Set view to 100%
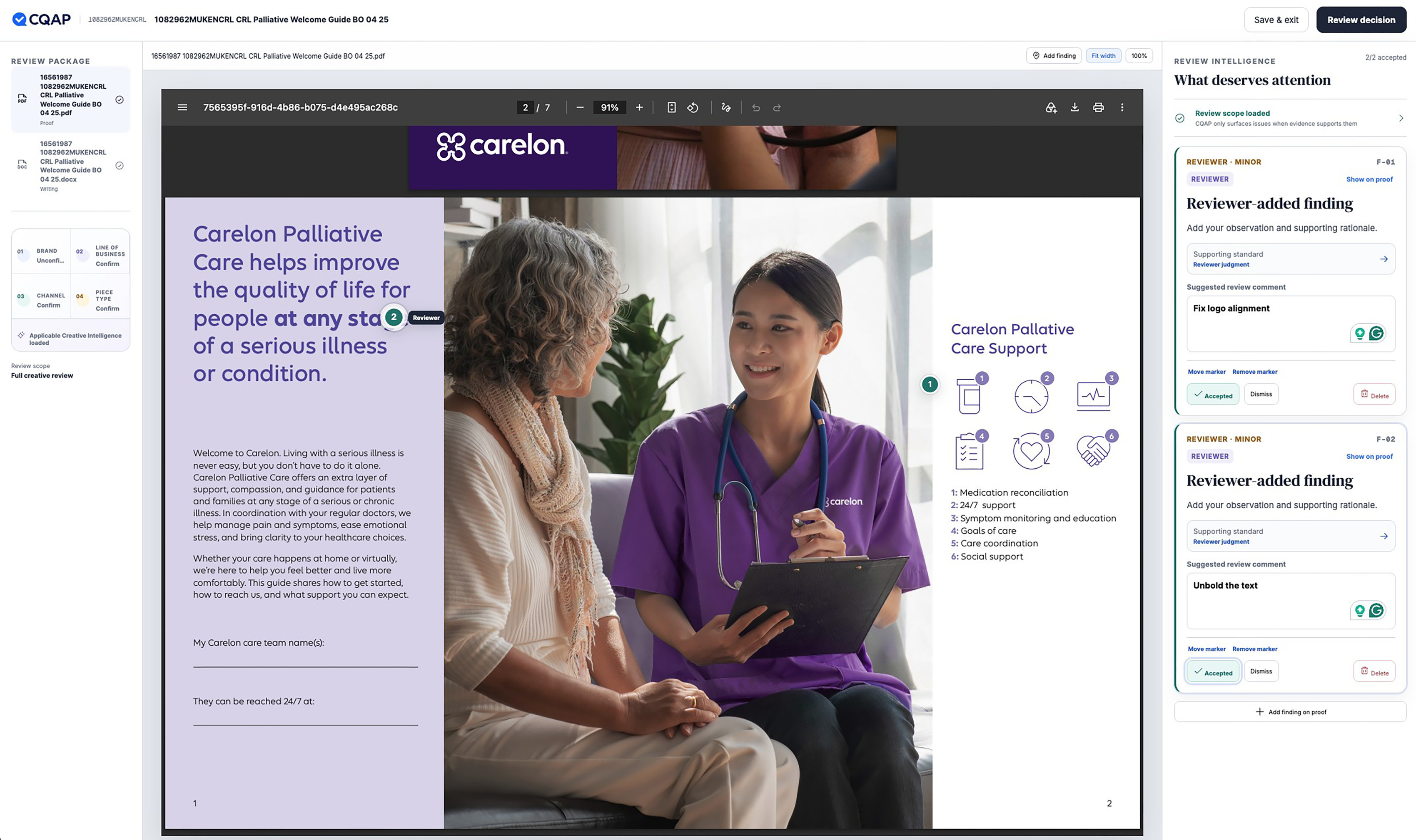Screen dimensions: 1416x840 1139,55
